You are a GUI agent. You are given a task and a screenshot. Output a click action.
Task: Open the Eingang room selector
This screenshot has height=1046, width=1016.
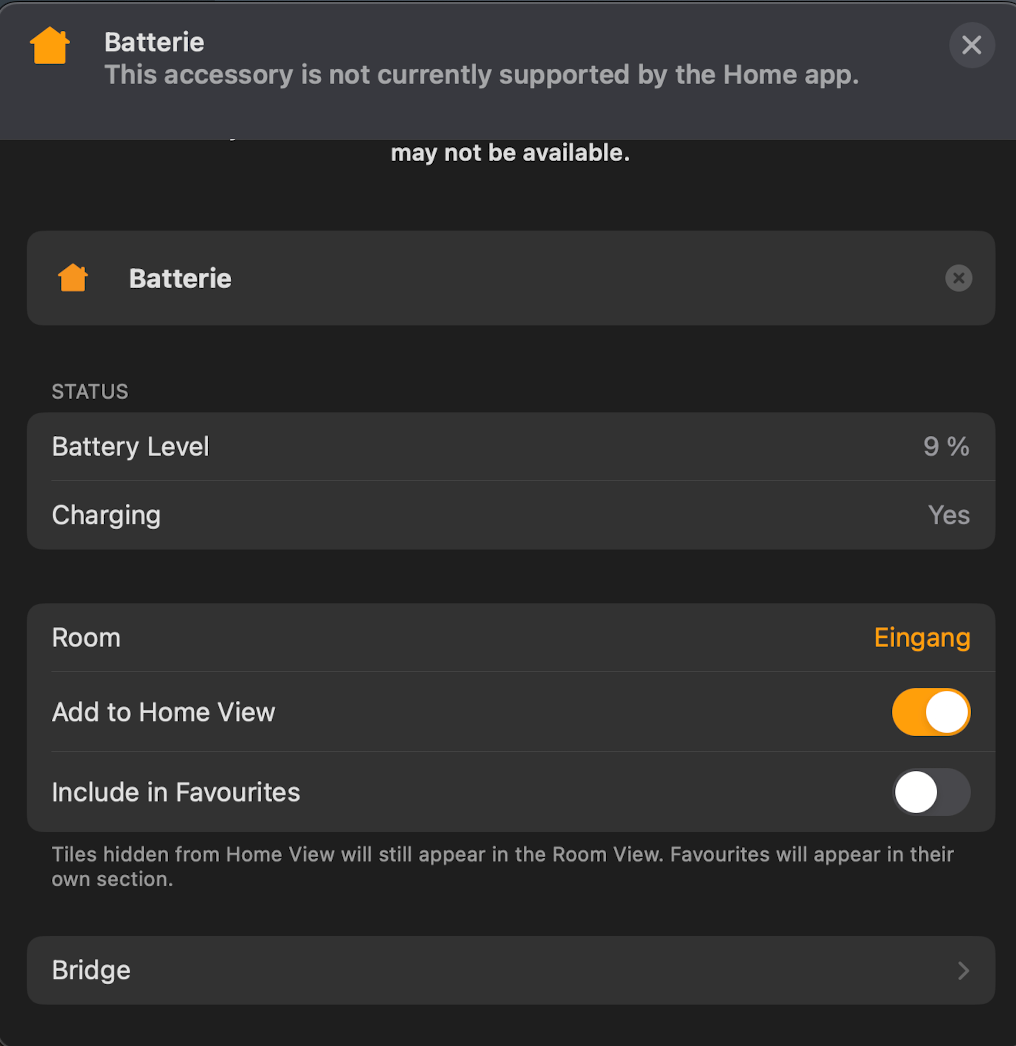(921, 638)
